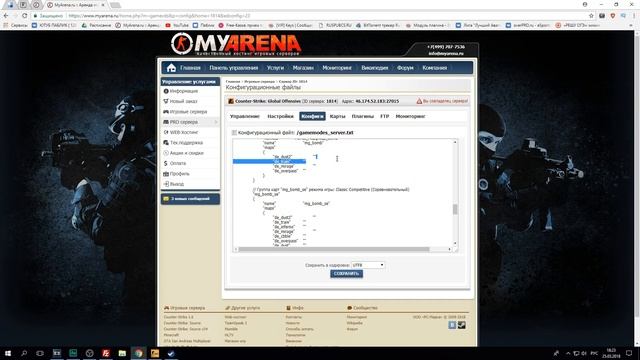Open Task View on the taskbar
This screenshot has height=360, width=640.
tap(40, 353)
